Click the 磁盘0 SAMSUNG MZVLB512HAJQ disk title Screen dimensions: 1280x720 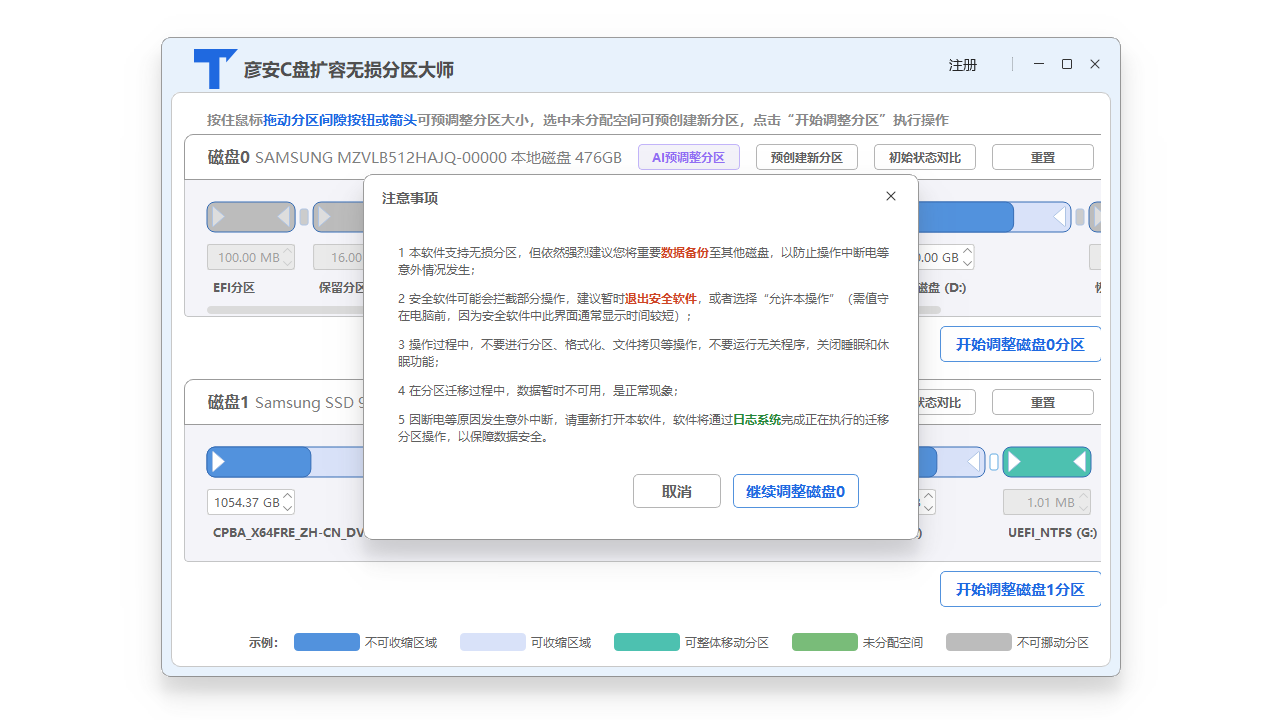click(415, 157)
